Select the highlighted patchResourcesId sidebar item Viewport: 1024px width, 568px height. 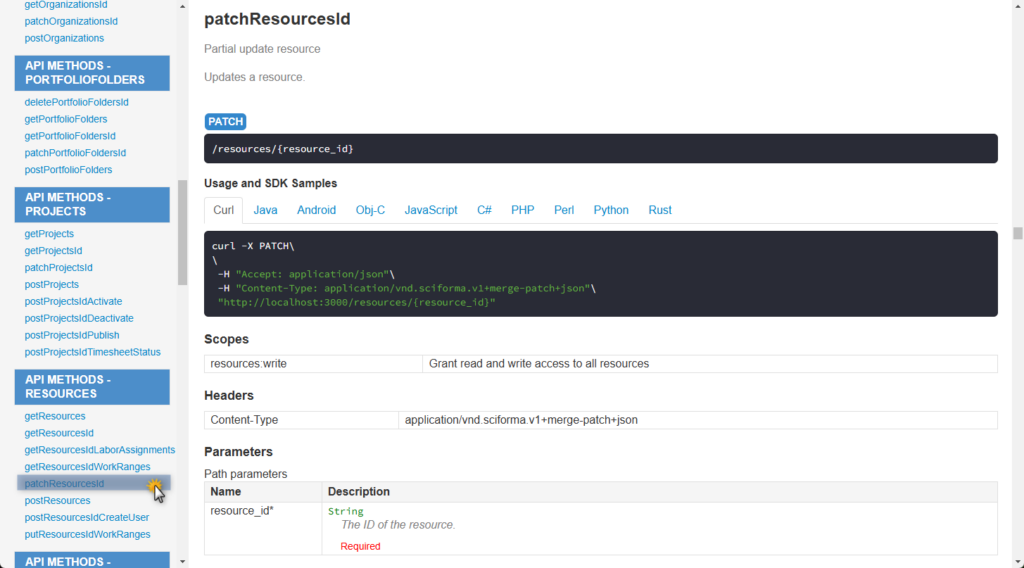(x=64, y=483)
